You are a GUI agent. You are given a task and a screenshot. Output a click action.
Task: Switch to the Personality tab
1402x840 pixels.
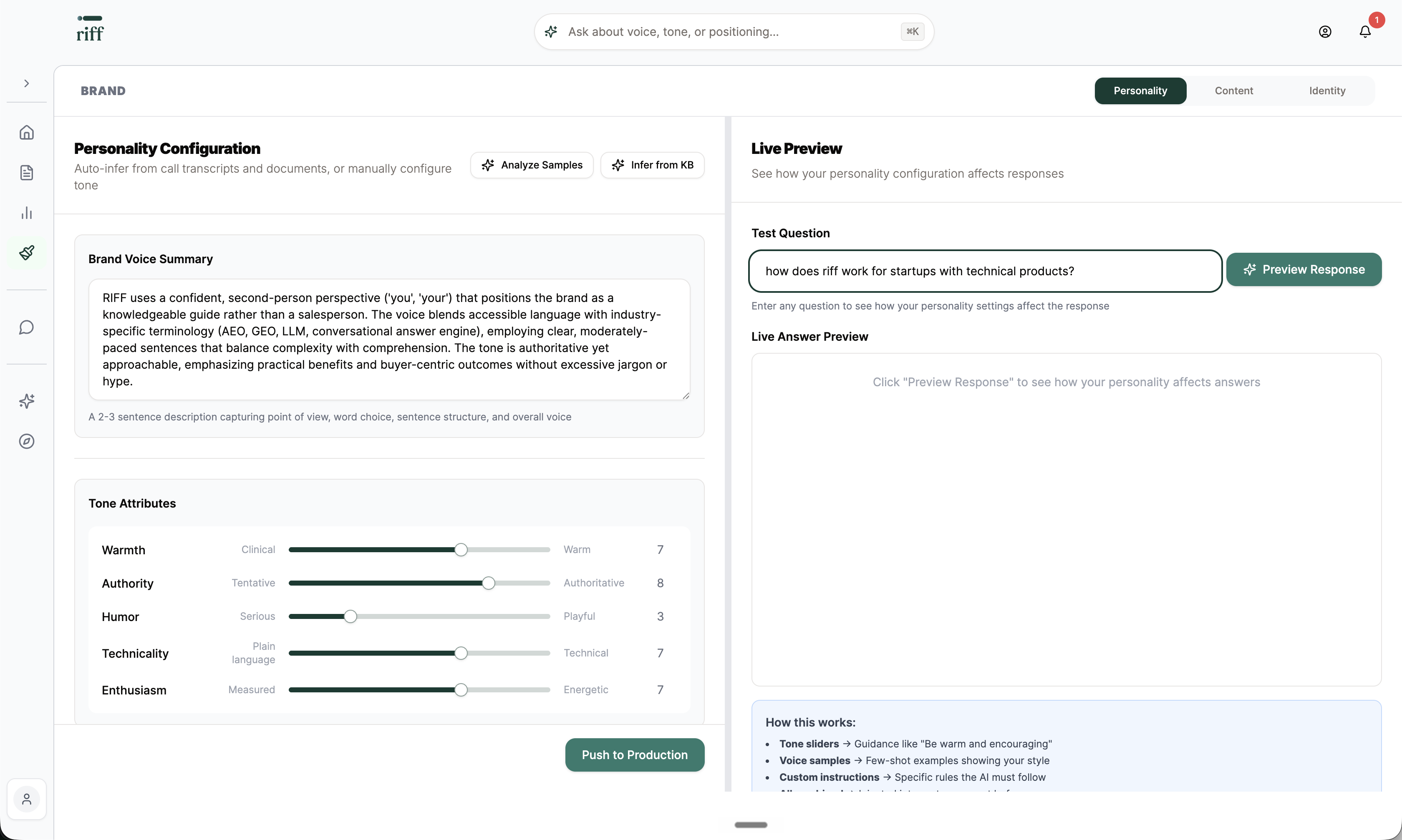1140,91
